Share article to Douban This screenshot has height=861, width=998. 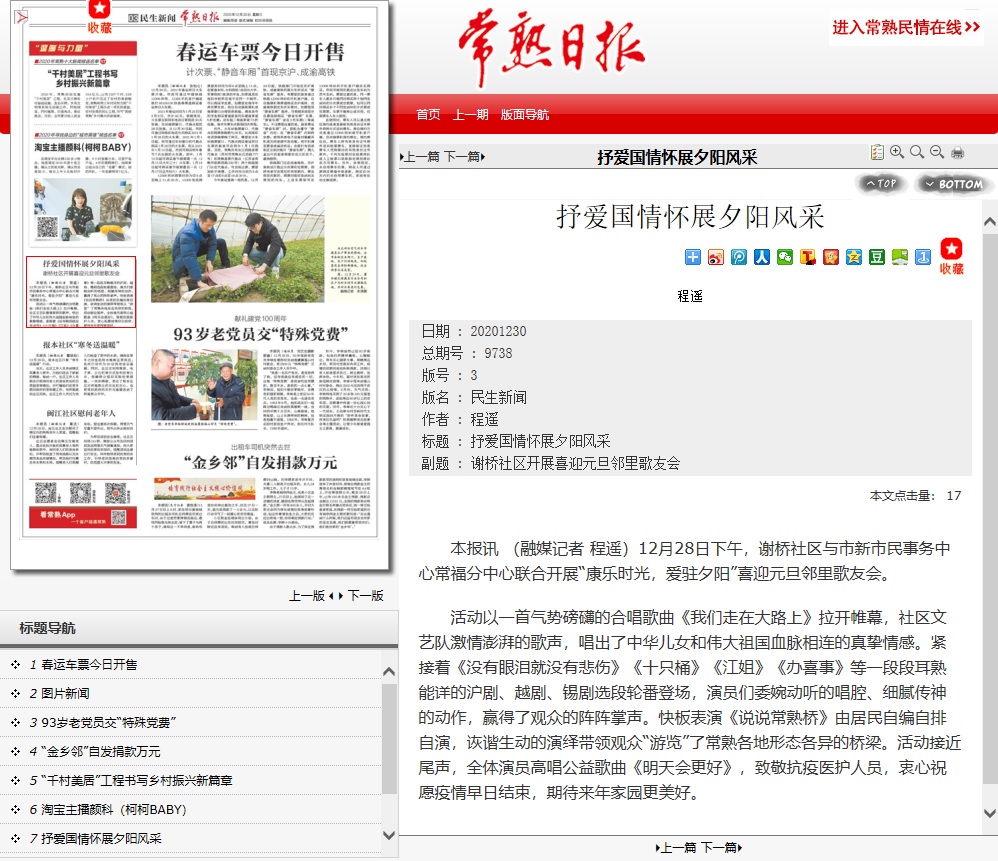[x=877, y=257]
